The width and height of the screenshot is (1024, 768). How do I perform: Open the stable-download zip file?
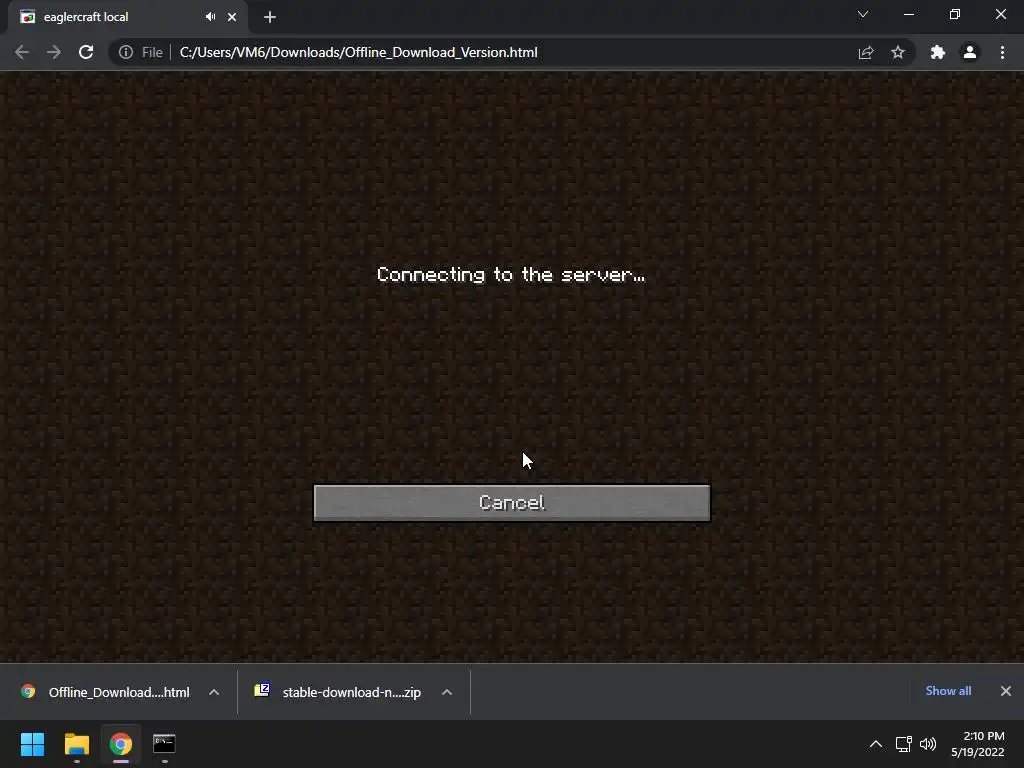point(340,692)
